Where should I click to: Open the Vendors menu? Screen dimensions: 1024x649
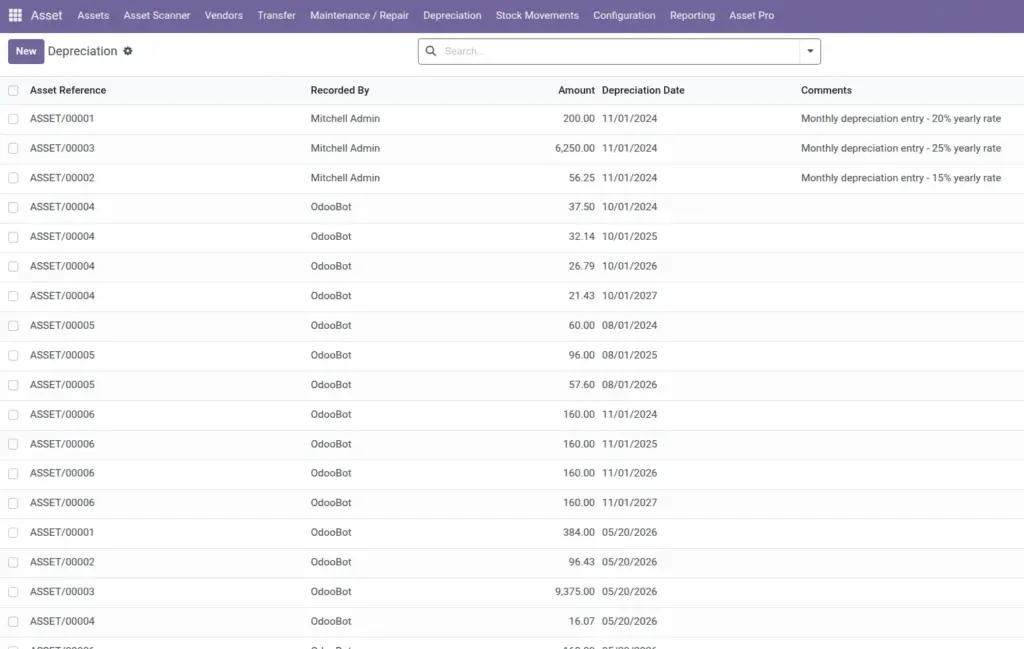coord(224,15)
